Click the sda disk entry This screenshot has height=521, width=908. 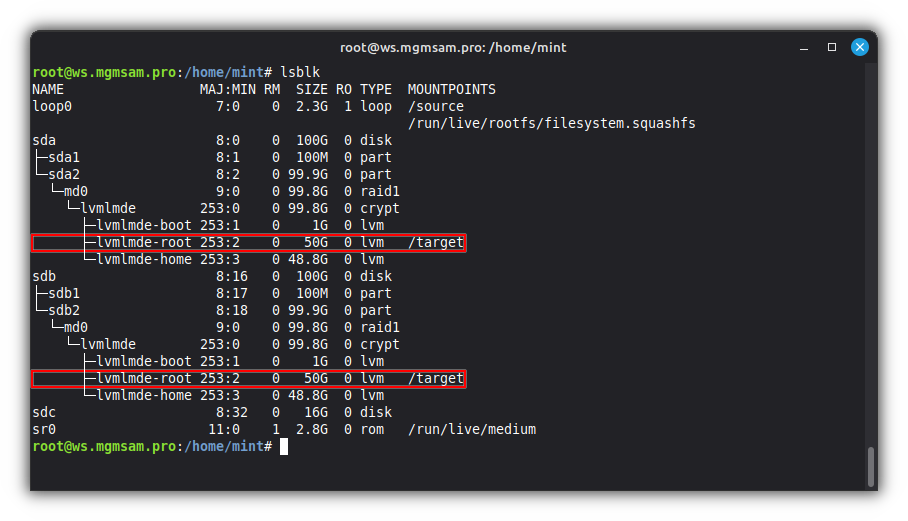point(44,140)
